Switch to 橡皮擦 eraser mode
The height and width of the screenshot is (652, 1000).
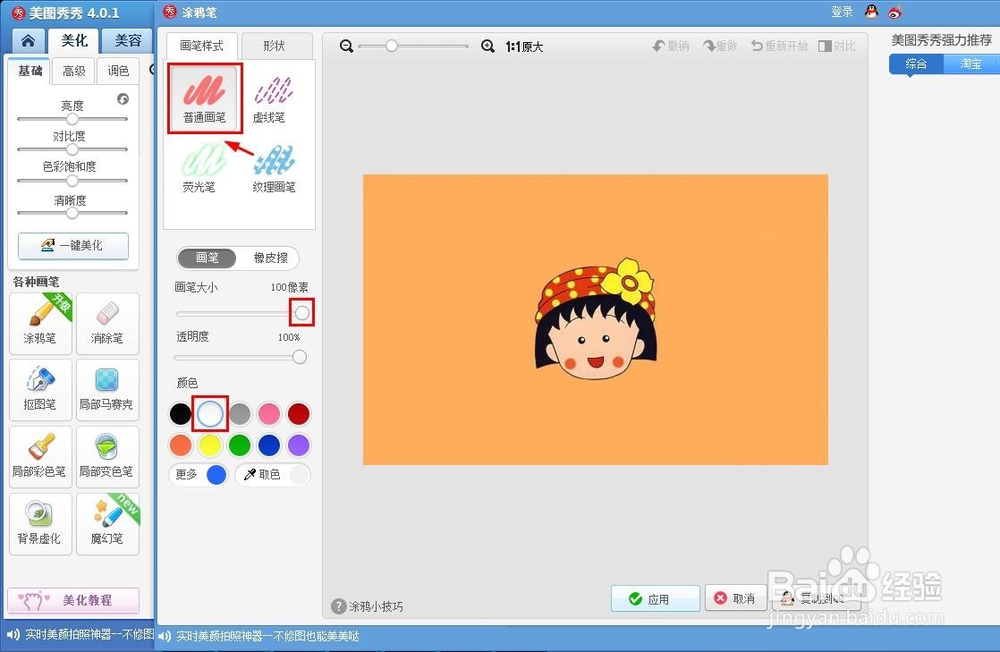(x=270, y=258)
